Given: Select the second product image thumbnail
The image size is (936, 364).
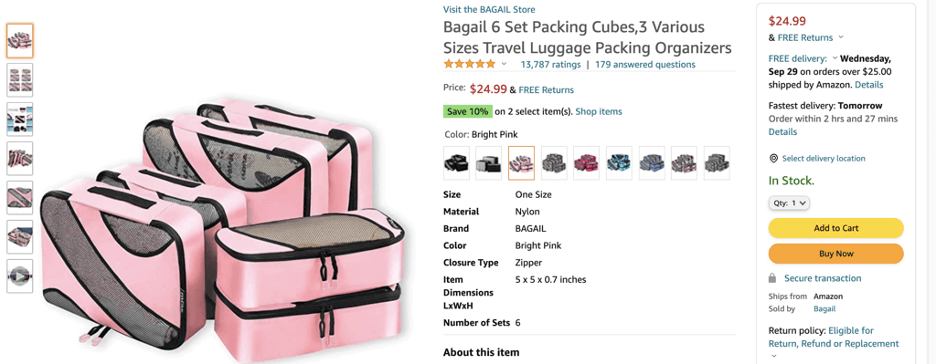Looking at the screenshot, I should 20,80.
